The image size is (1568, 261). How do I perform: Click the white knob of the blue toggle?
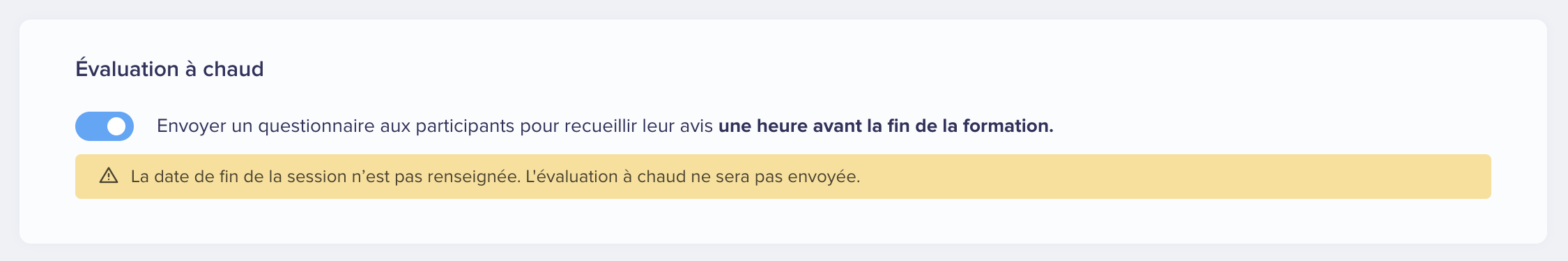tap(116, 126)
